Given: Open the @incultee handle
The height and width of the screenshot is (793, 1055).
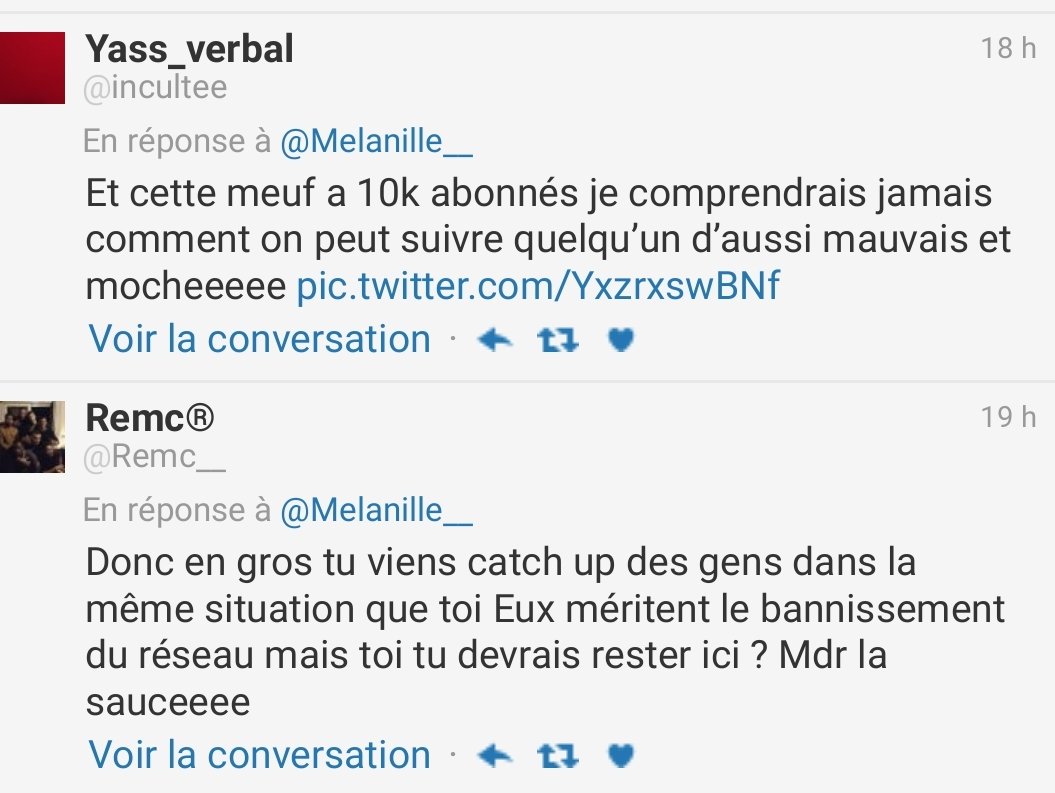Looking at the screenshot, I should 156,88.
